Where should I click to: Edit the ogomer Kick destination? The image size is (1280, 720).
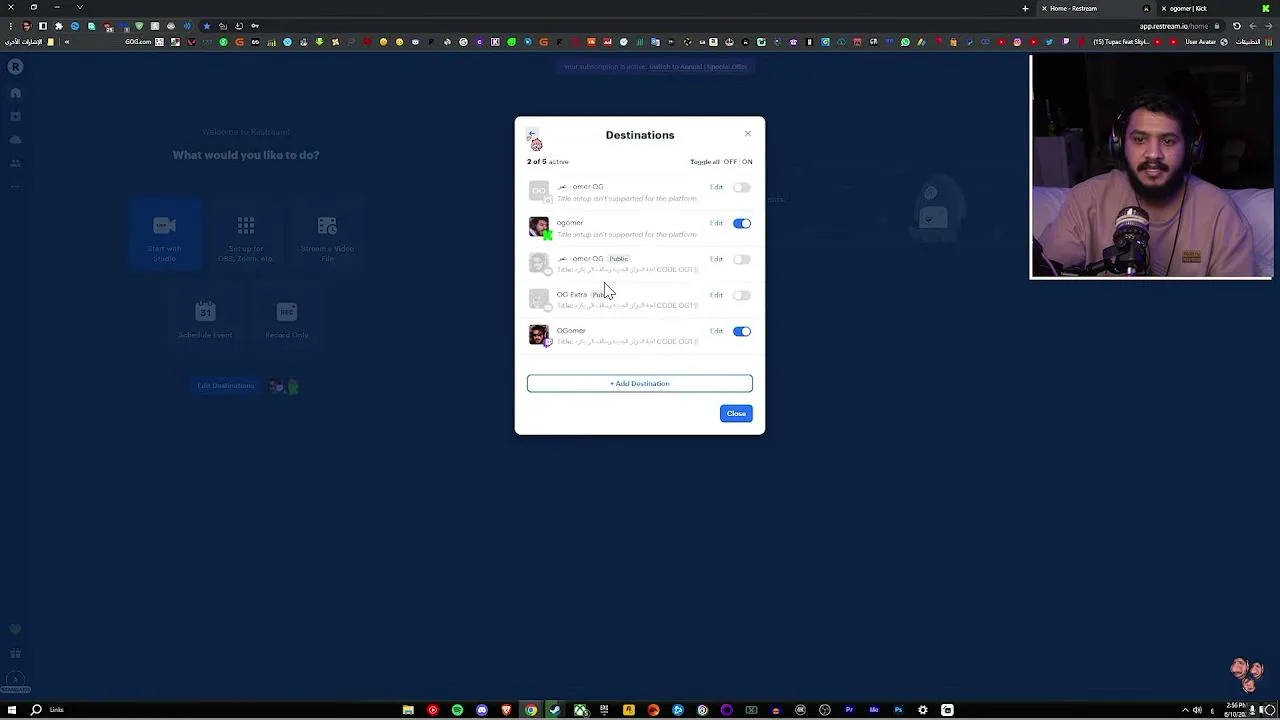716,223
